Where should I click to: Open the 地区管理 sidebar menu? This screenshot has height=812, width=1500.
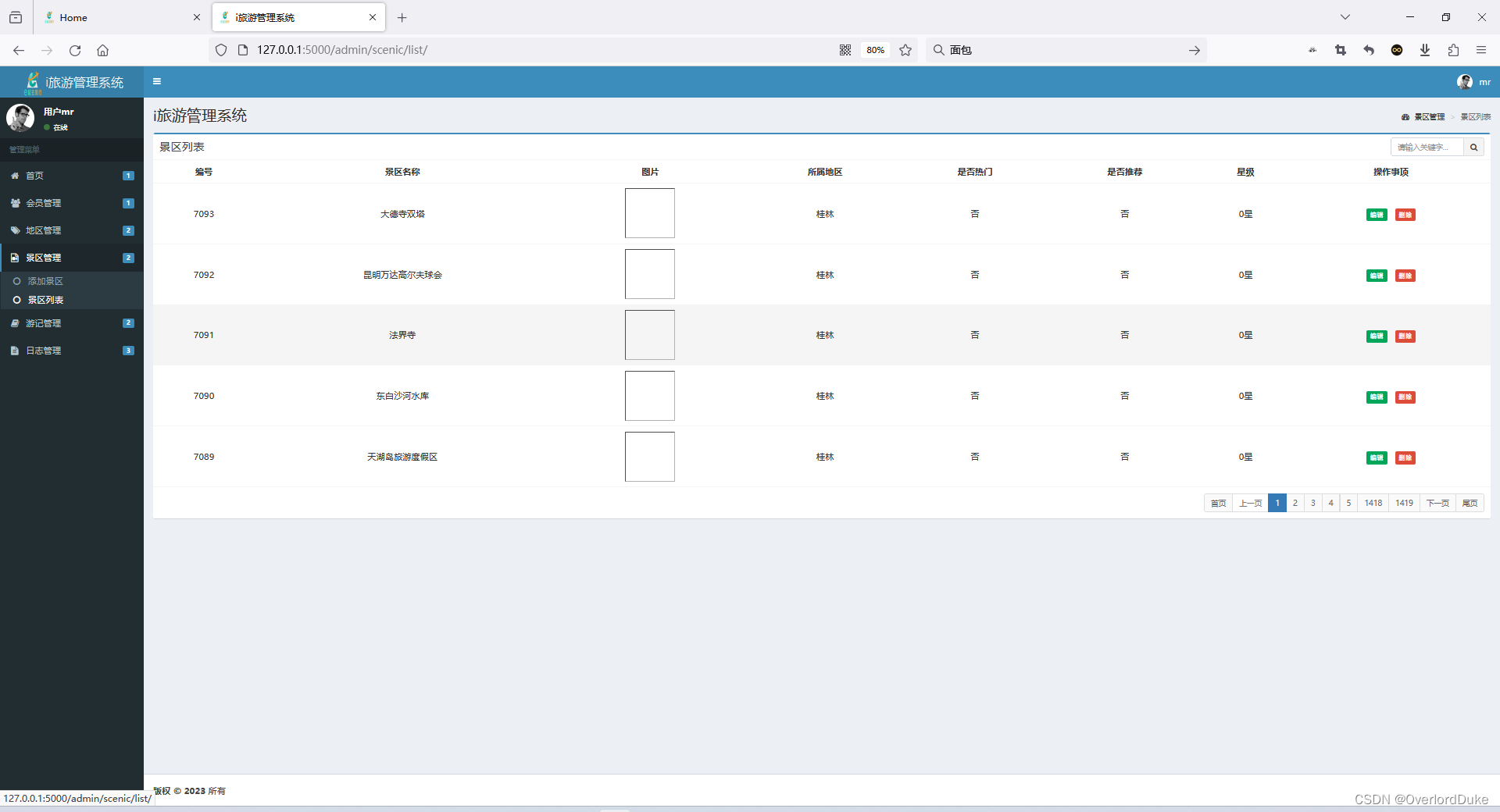tap(72, 230)
